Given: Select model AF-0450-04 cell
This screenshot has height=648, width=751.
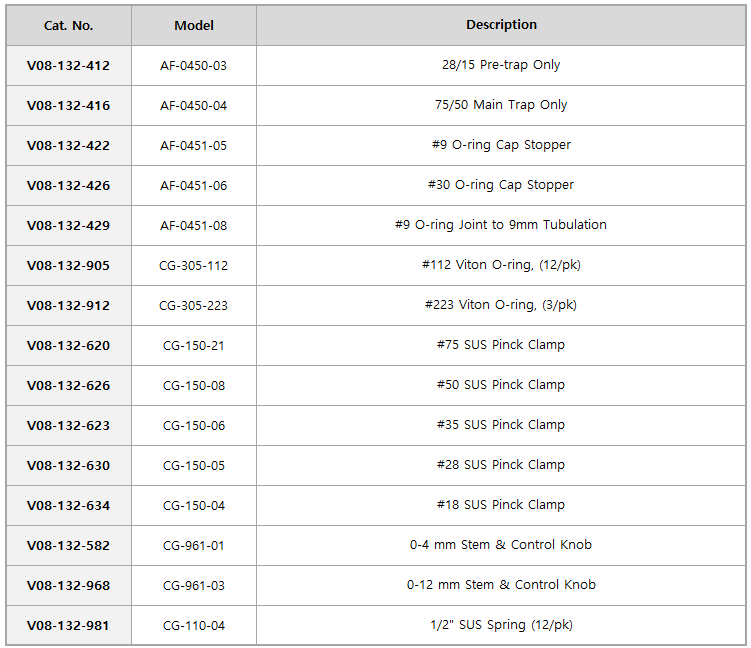Looking at the screenshot, I should click(x=193, y=105).
